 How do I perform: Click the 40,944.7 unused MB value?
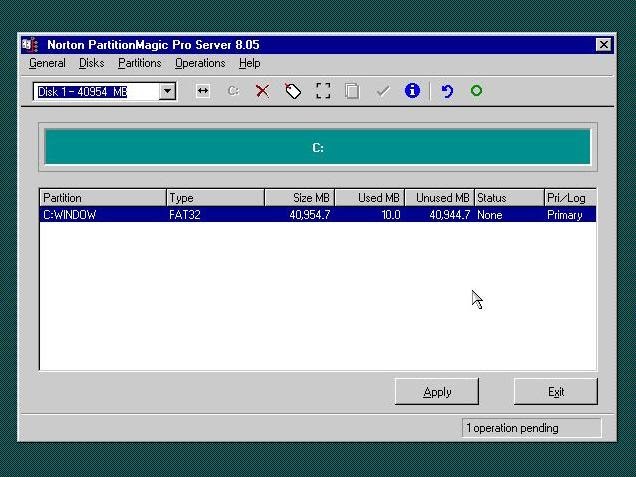449,215
